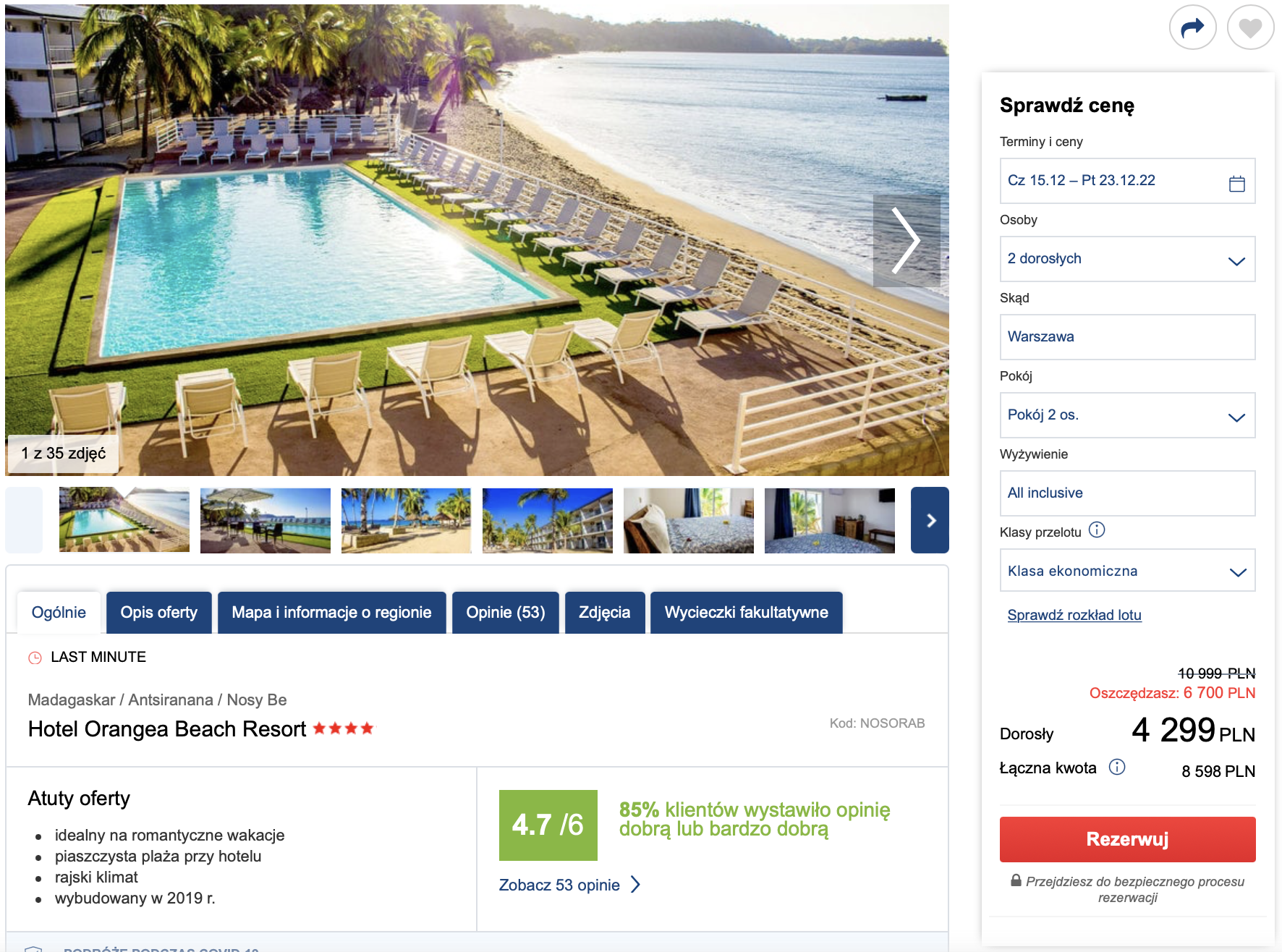Image resolution: width=1282 pixels, height=952 pixels.
Task: Click the All inclusive meal field
Action: (1127, 493)
